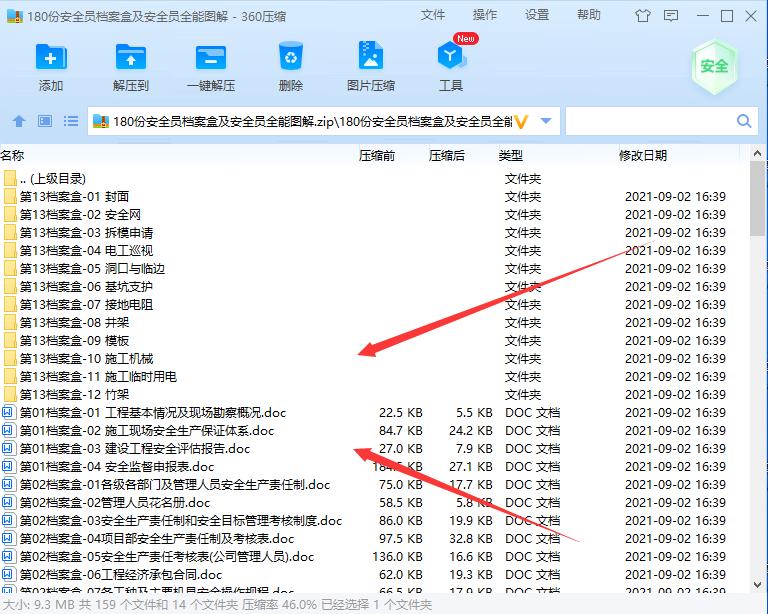This screenshot has width=768, height=614.
Task: Click the folder icon of 第13档案盒-12 竹架
Action: (10, 395)
